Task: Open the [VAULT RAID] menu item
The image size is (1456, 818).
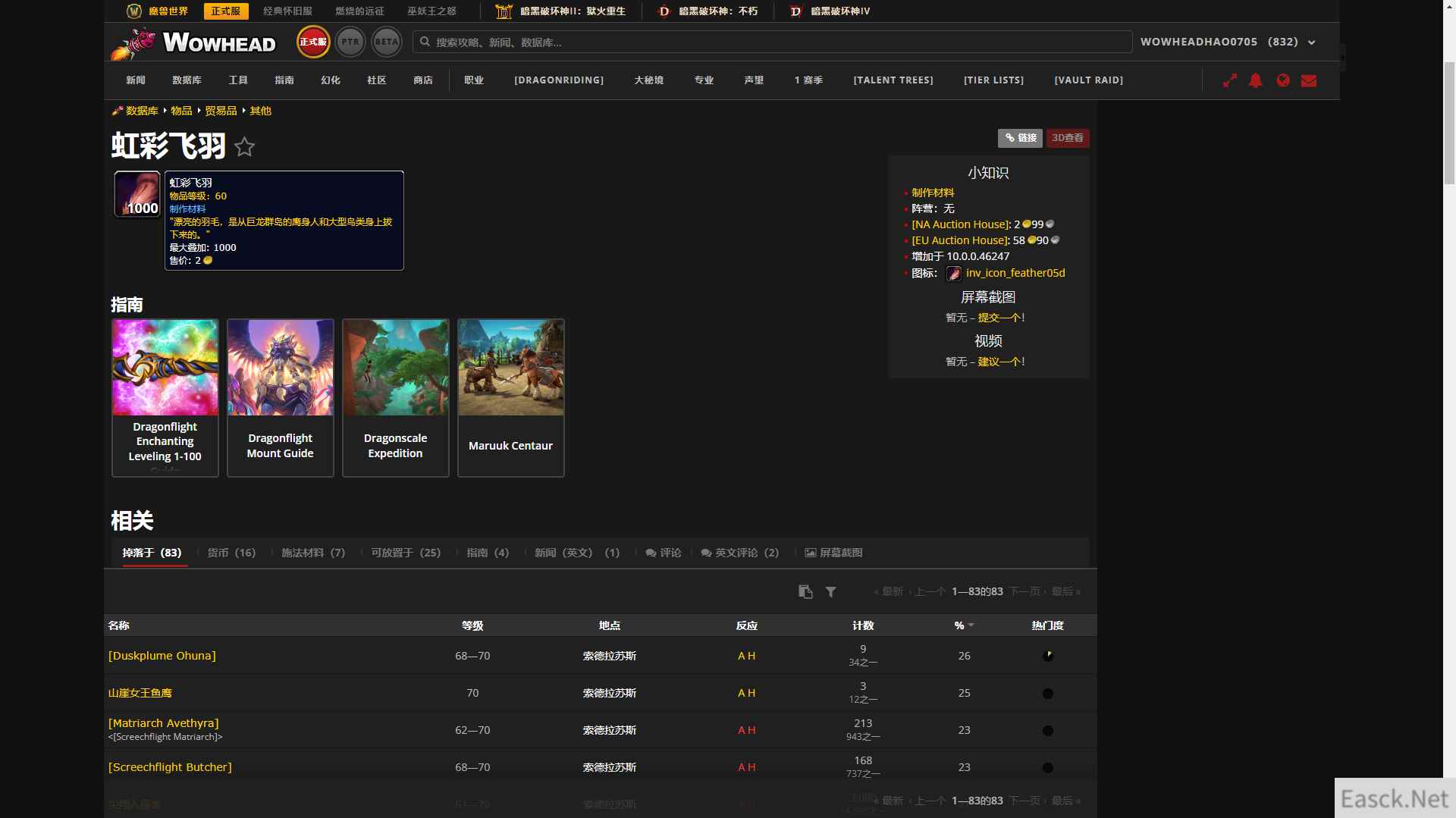Action: (x=1089, y=80)
